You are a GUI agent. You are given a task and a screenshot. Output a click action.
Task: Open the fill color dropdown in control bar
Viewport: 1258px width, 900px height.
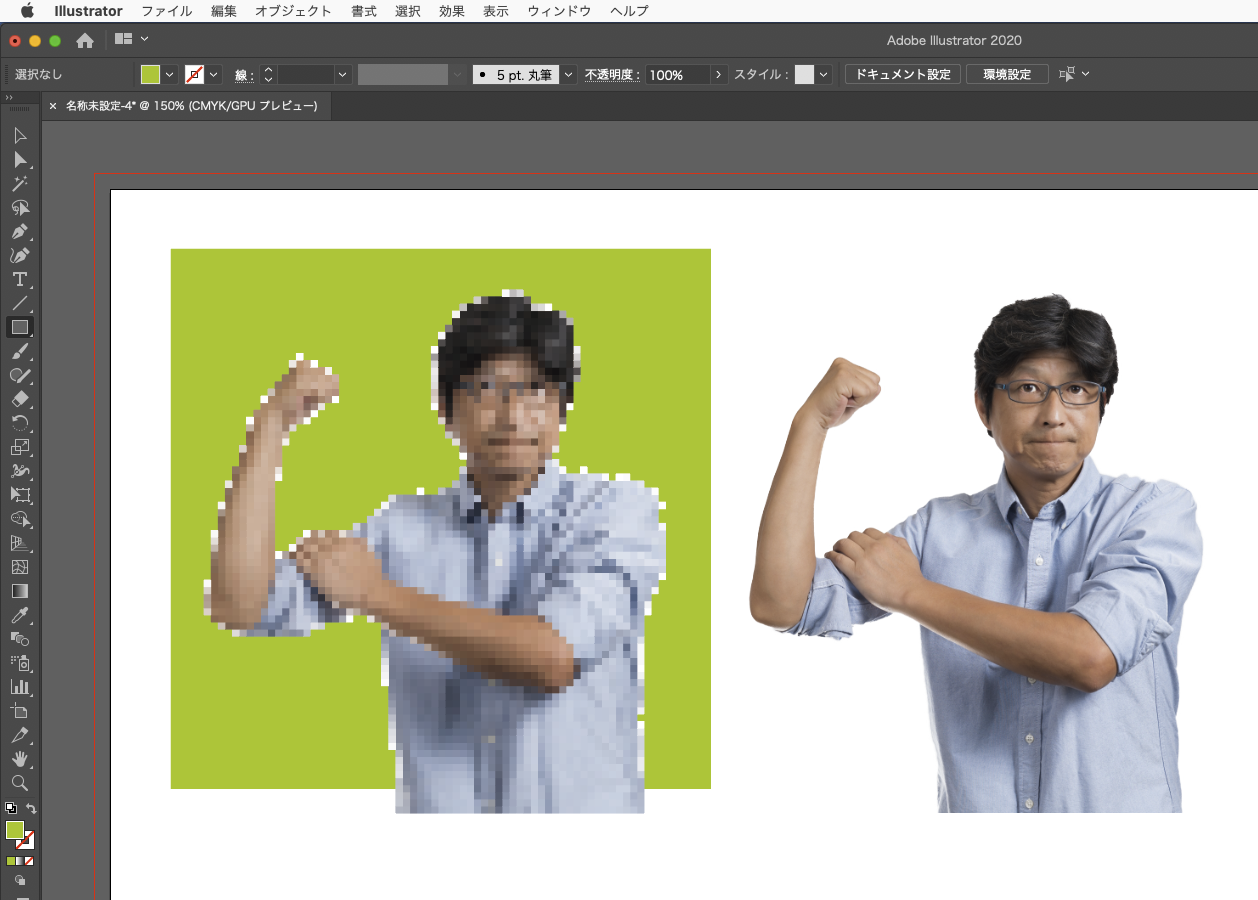[169, 75]
